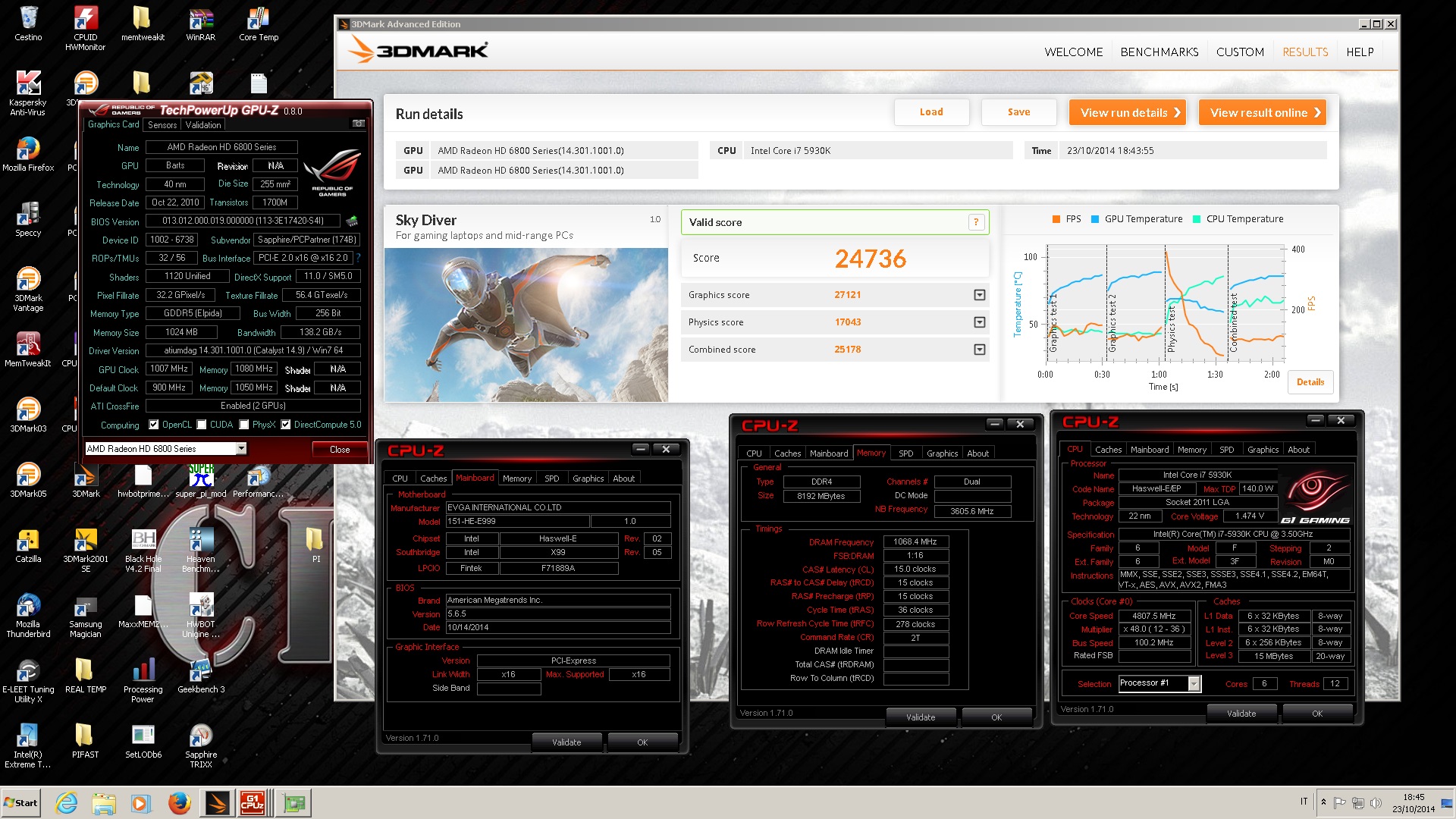Click the G1 CPU-Z taskbar button
Screen dimensions: 1456x819
pos(253,803)
